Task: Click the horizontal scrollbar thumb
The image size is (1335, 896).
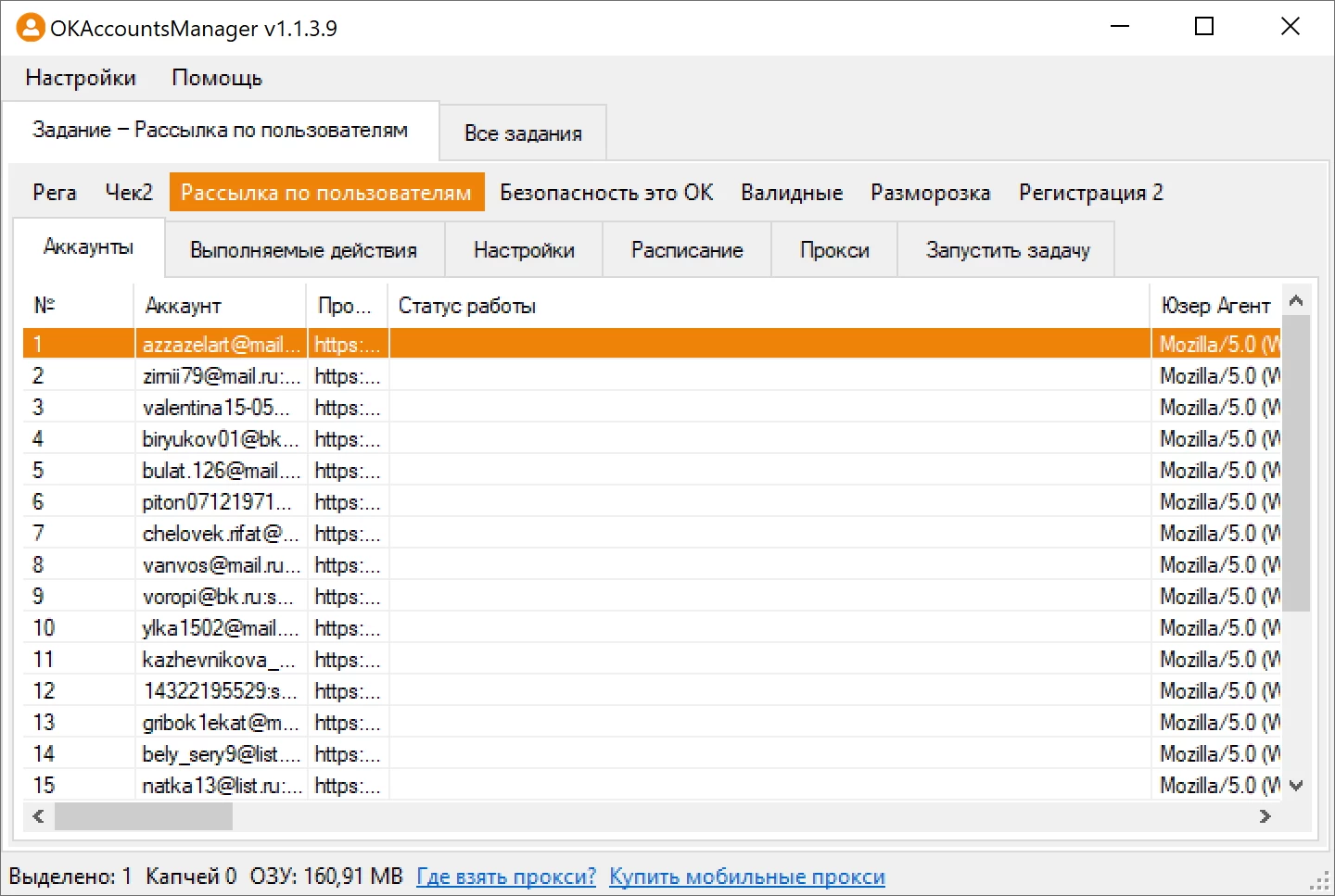Action: [144, 816]
